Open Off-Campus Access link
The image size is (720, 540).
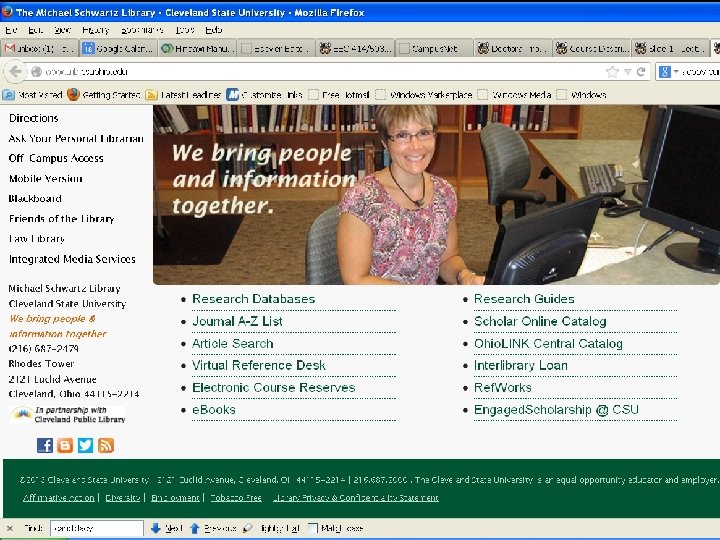tap(56, 158)
